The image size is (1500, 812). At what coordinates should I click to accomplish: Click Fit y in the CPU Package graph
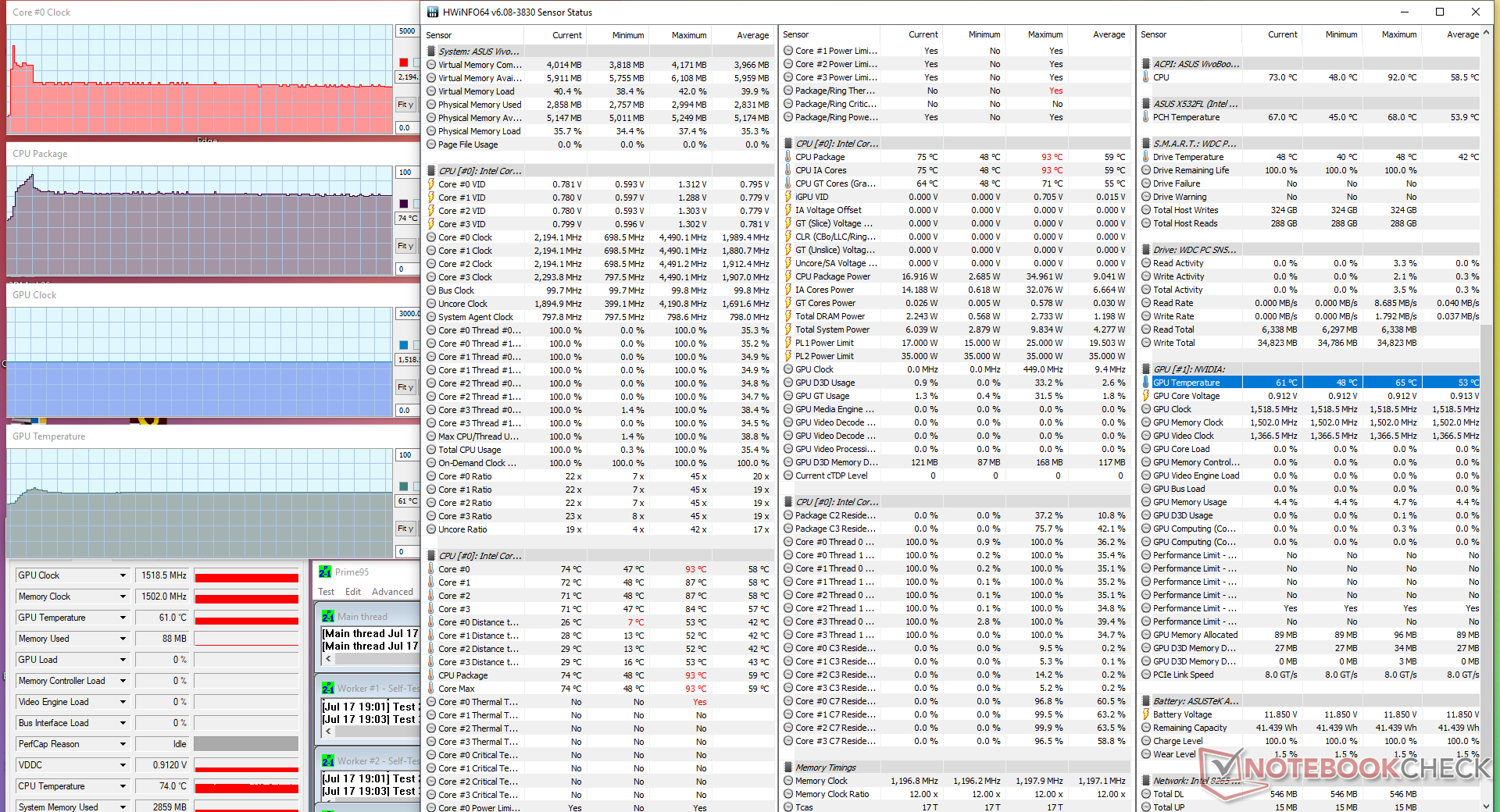(x=405, y=246)
